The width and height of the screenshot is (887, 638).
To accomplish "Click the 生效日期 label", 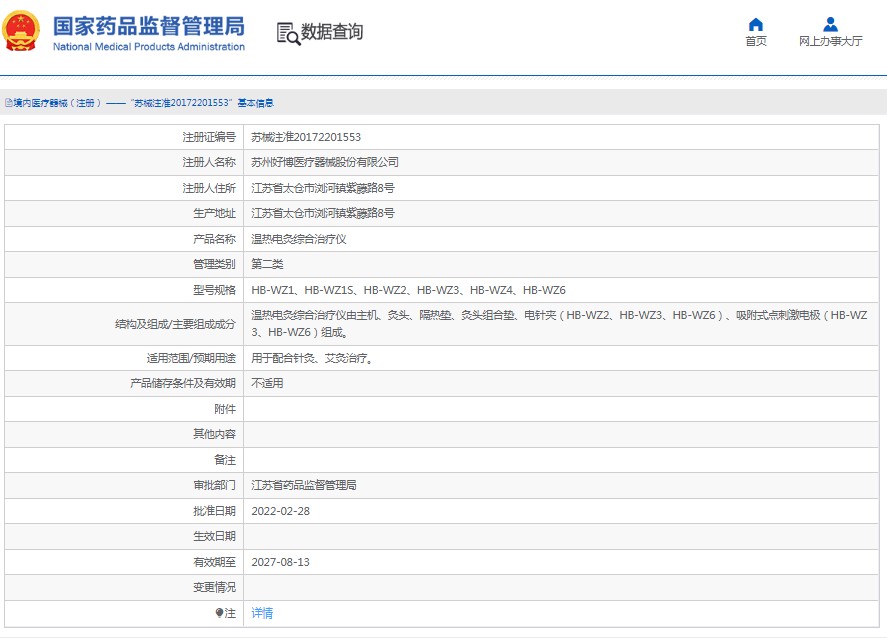I will pos(214,536).
